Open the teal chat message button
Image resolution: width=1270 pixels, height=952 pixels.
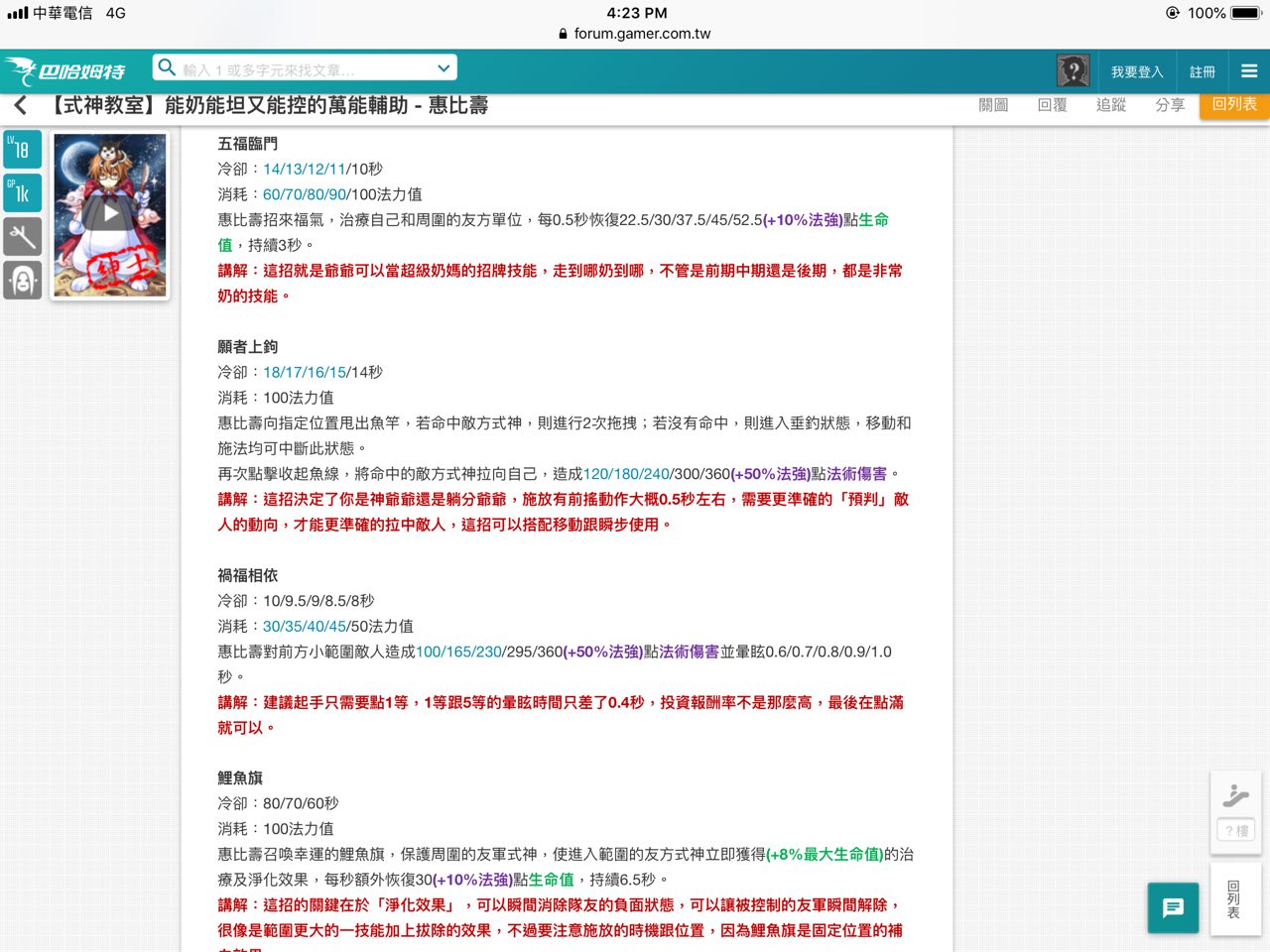click(1173, 907)
